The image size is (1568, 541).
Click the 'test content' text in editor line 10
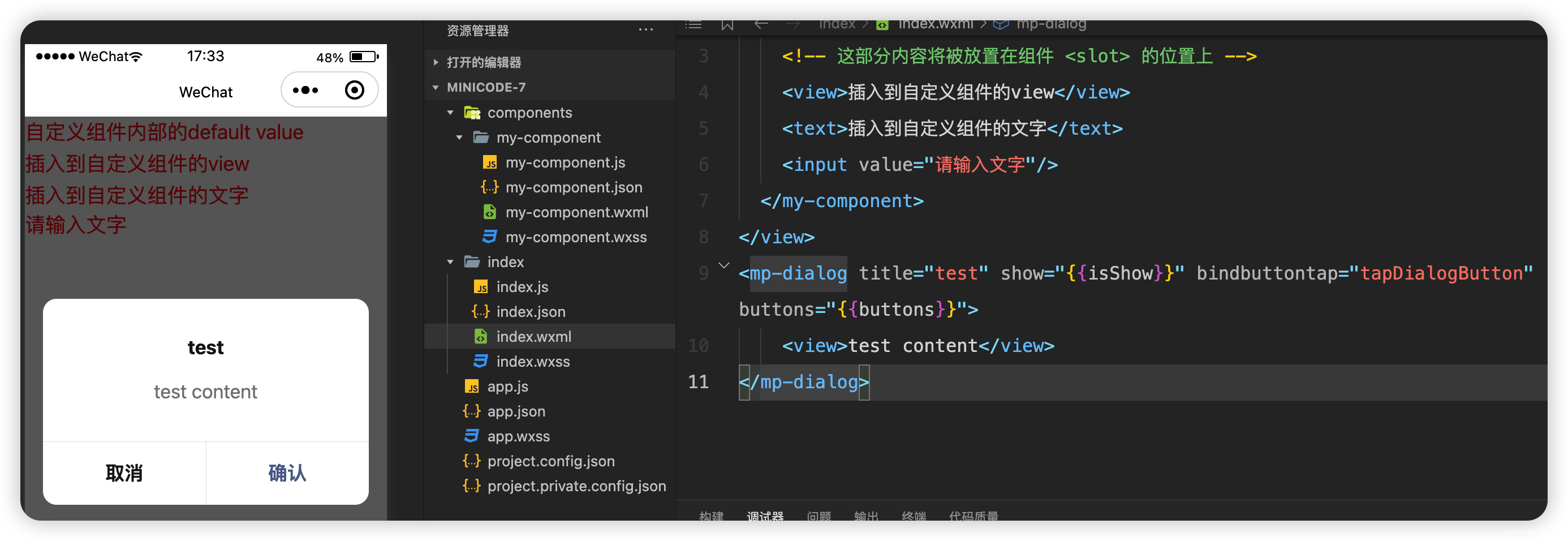pos(912,346)
